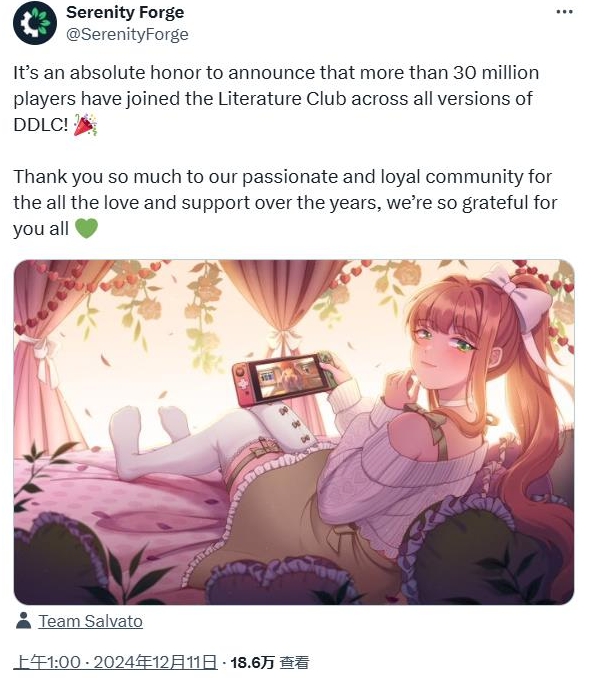Open the tagged Team Salvato link
This screenshot has height=678, width=591.
coord(90,621)
